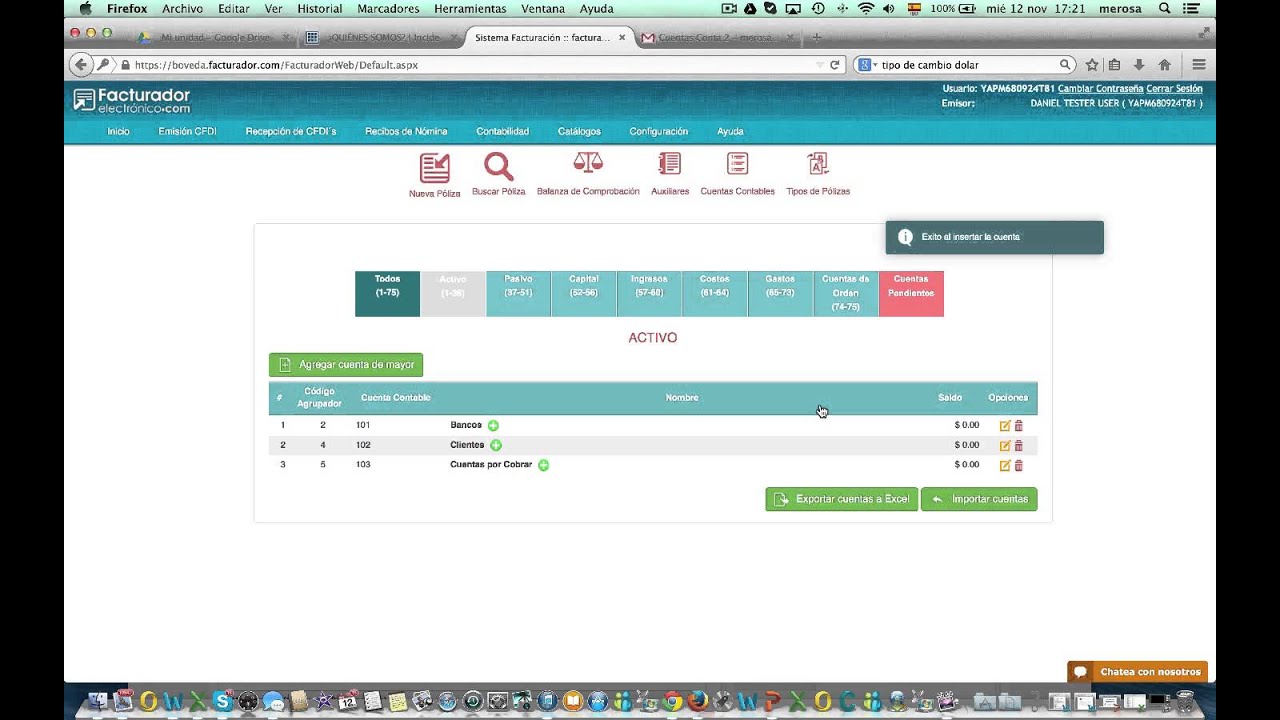Edit the Clientes account row

coord(1005,445)
